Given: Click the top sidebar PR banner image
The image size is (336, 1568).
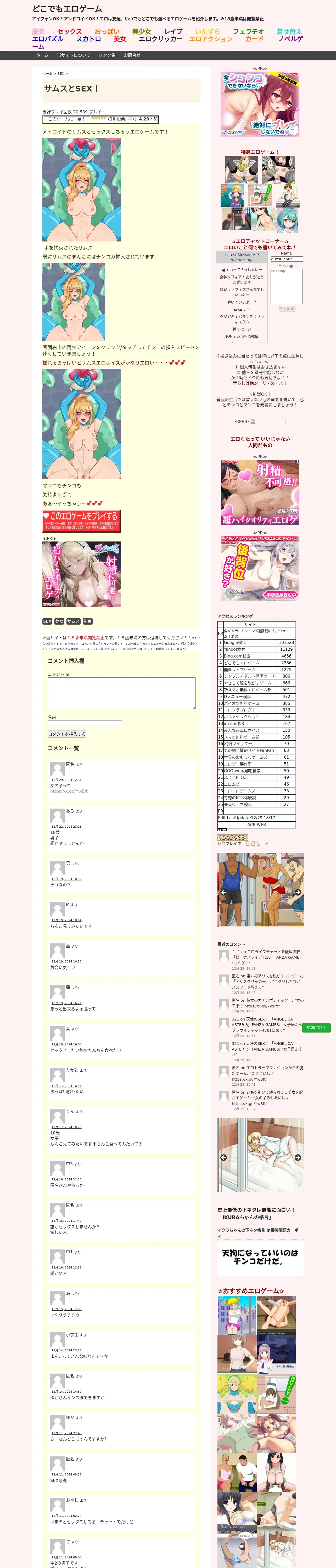Looking at the screenshot, I should (260, 104).
